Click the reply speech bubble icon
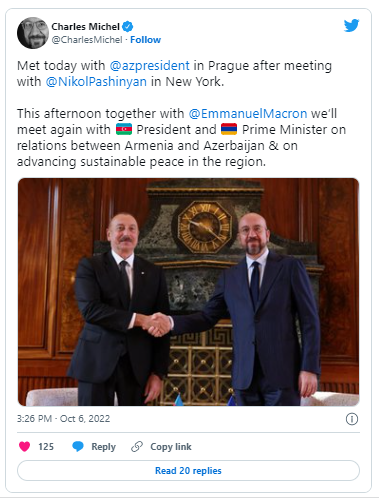 click(78, 446)
